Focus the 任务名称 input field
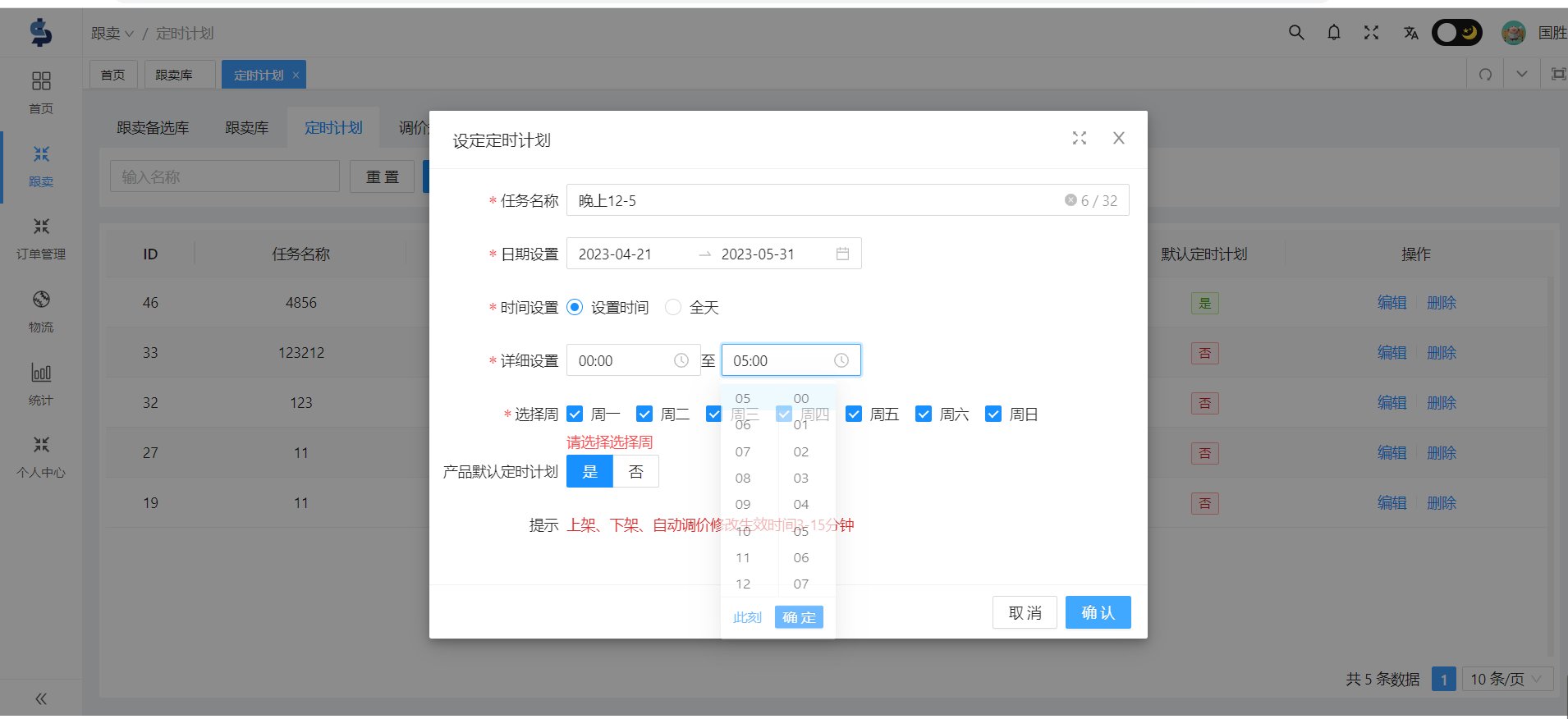The image size is (1568, 719). click(x=847, y=200)
